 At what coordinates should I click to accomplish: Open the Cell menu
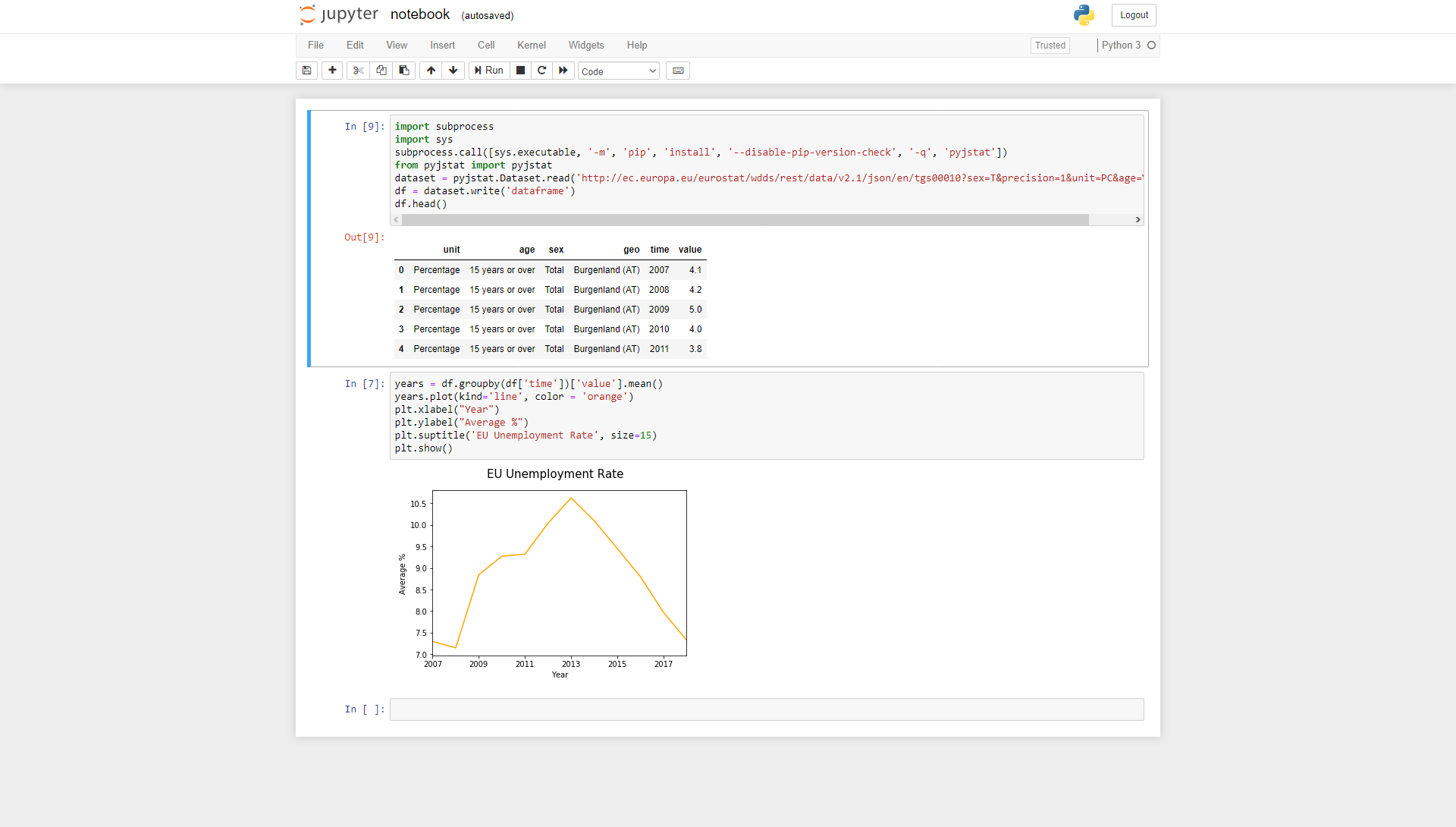coord(486,46)
